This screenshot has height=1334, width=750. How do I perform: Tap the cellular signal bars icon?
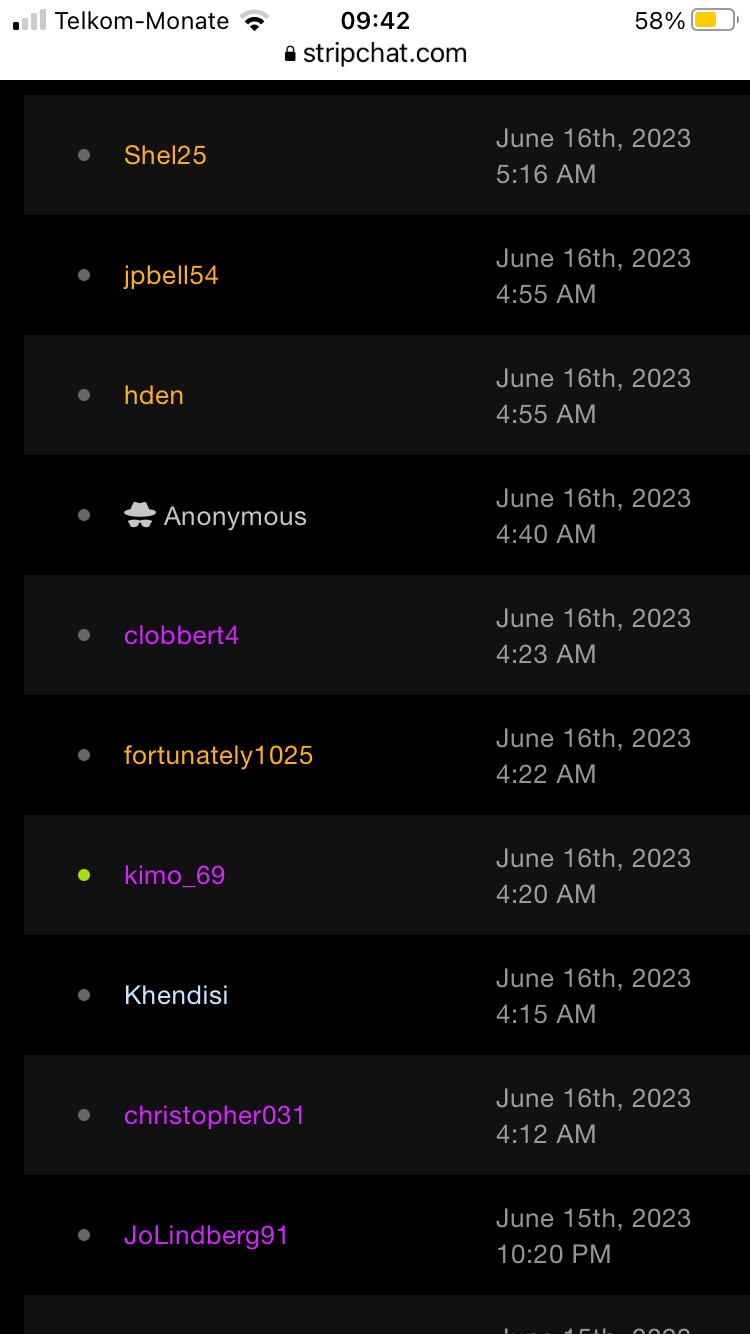pos(30,21)
